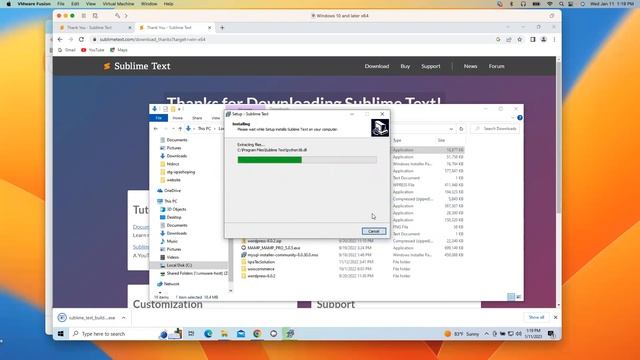This screenshot has height=360, width=640.
Task: Open Maps bookmark
Action: [119, 50]
